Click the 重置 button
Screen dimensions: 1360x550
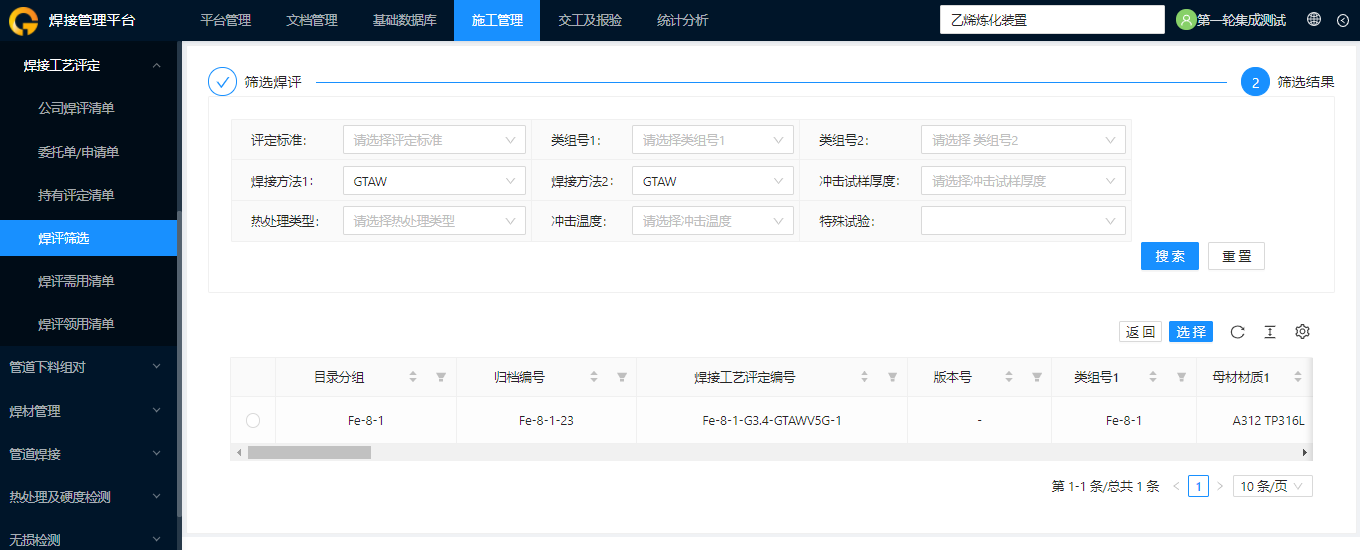point(1236,256)
